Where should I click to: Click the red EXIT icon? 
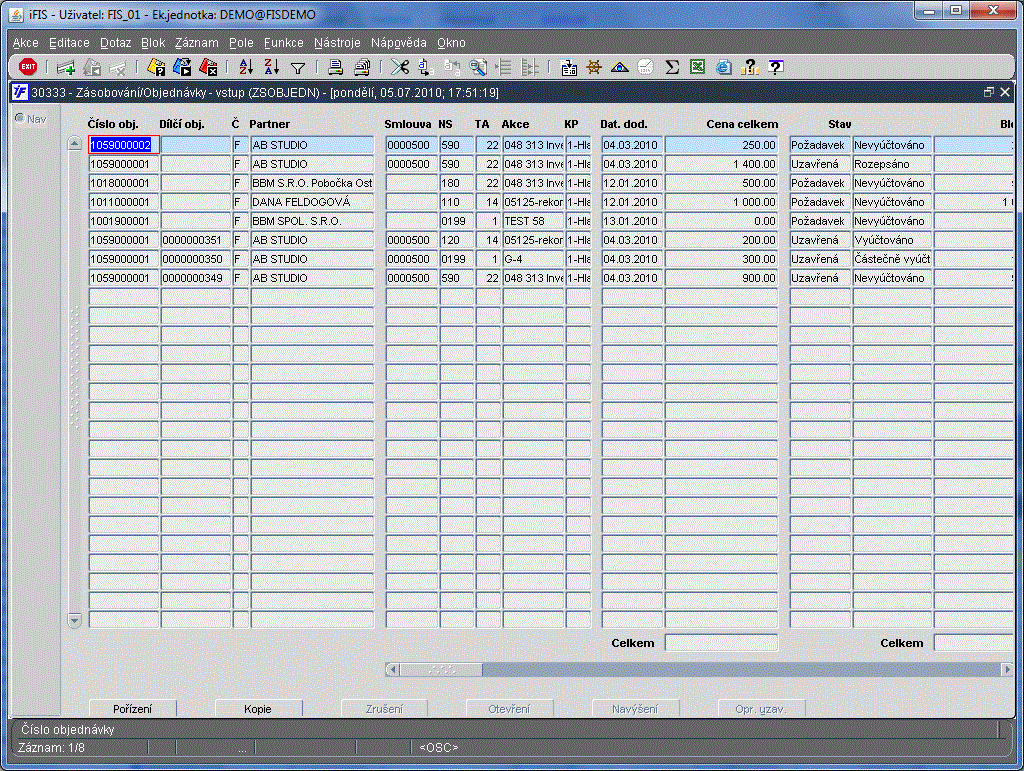click(27, 67)
